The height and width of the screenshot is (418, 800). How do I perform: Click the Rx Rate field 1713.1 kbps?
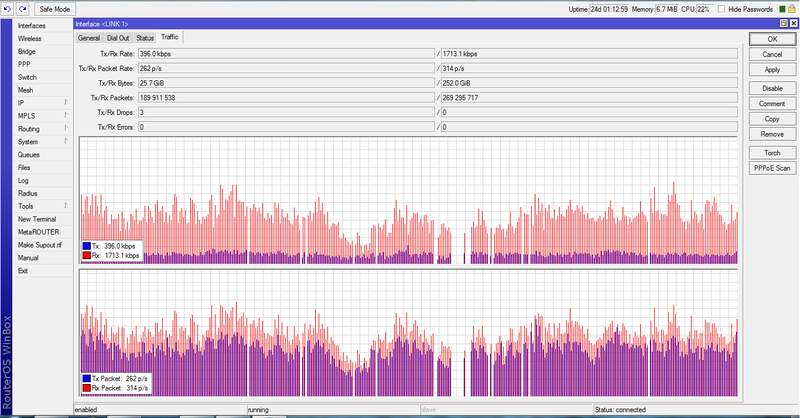pyautogui.click(x=589, y=54)
